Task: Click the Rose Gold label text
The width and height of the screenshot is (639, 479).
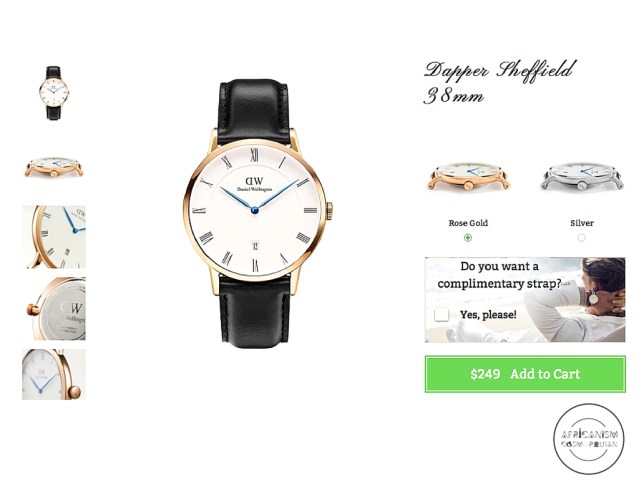Action: pos(468,223)
